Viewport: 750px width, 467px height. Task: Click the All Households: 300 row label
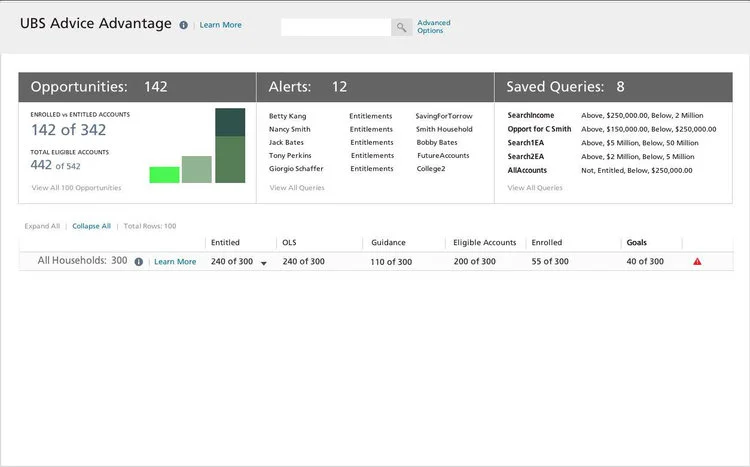[82, 260]
